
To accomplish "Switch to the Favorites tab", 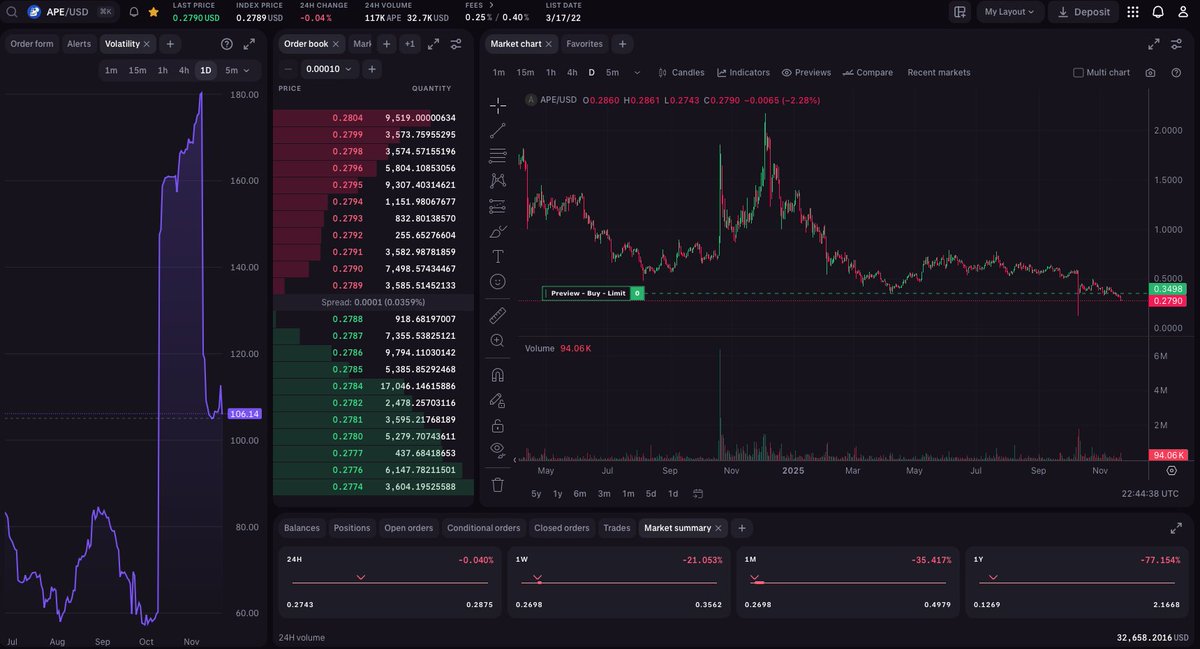I will 584,44.
